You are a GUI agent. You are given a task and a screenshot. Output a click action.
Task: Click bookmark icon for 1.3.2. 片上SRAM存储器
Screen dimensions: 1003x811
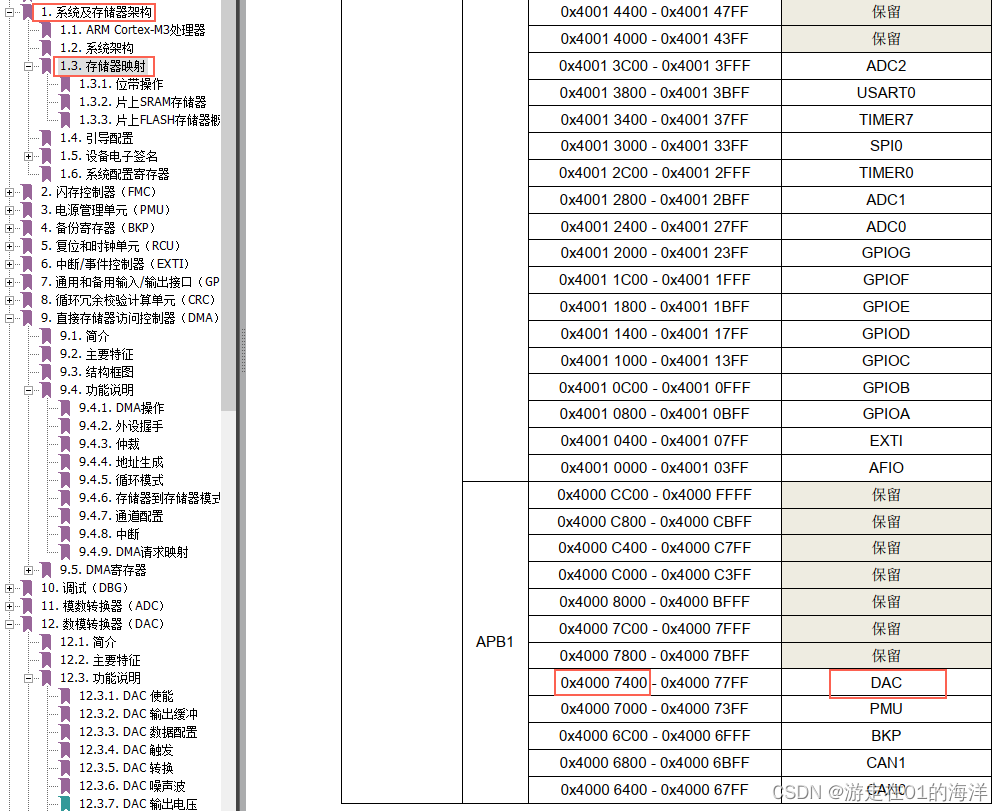click(65, 102)
